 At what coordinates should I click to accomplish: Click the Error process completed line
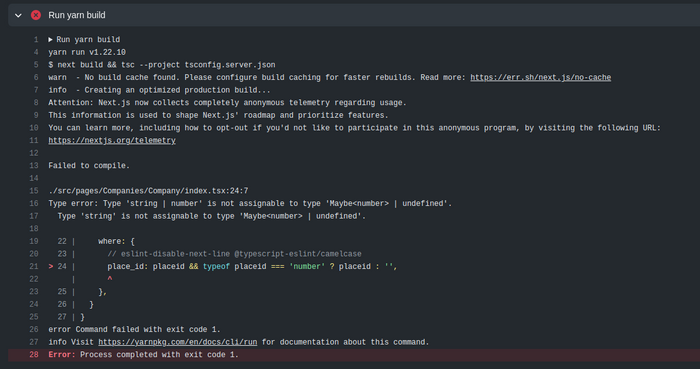143,355
